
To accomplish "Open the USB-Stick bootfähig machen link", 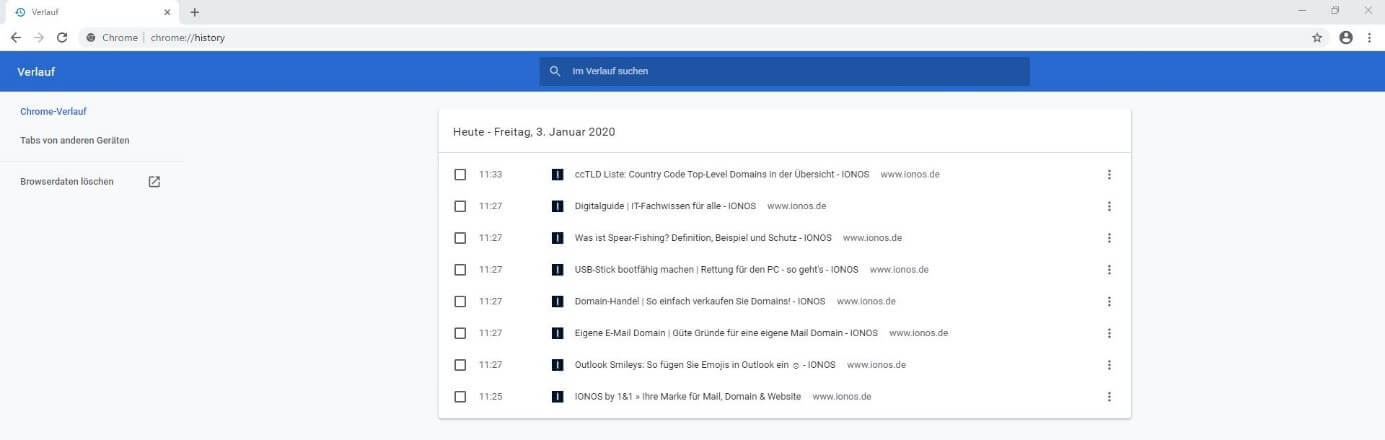I will (717, 270).
